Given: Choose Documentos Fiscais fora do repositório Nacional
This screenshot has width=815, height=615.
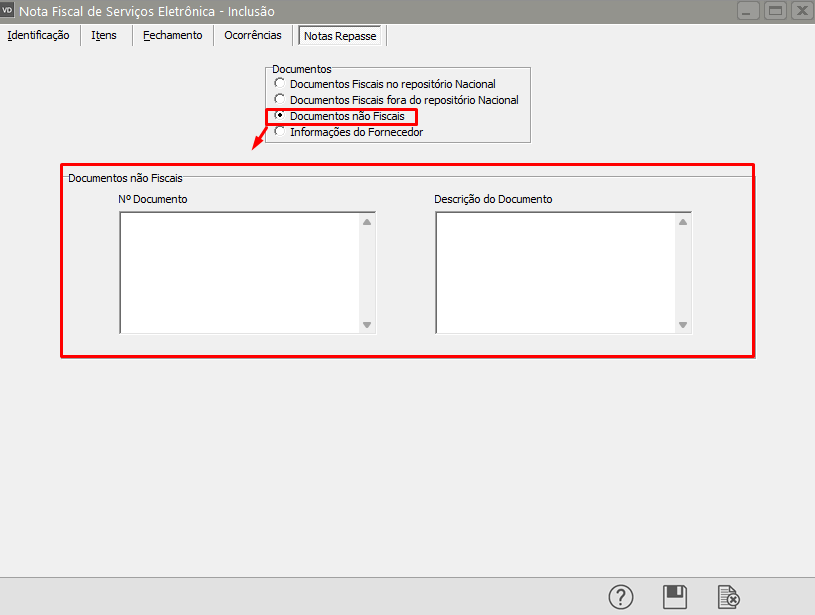Looking at the screenshot, I should coord(279,100).
